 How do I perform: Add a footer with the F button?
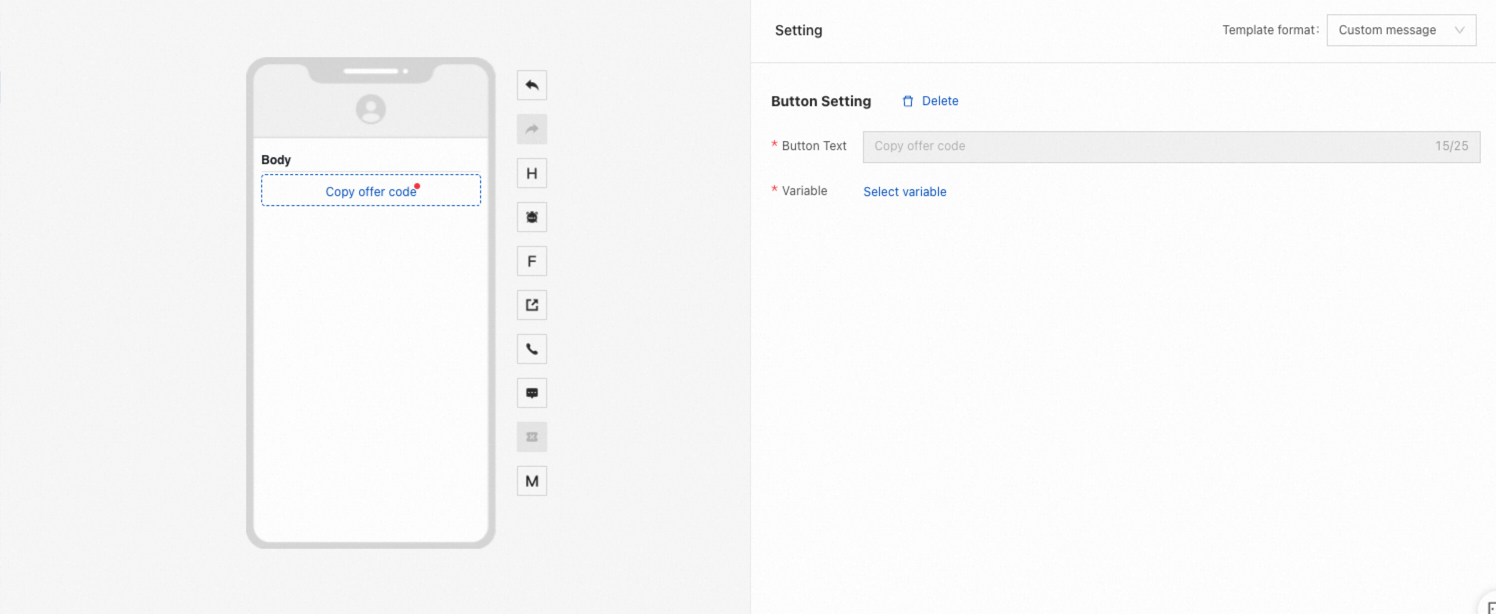tap(532, 261)
